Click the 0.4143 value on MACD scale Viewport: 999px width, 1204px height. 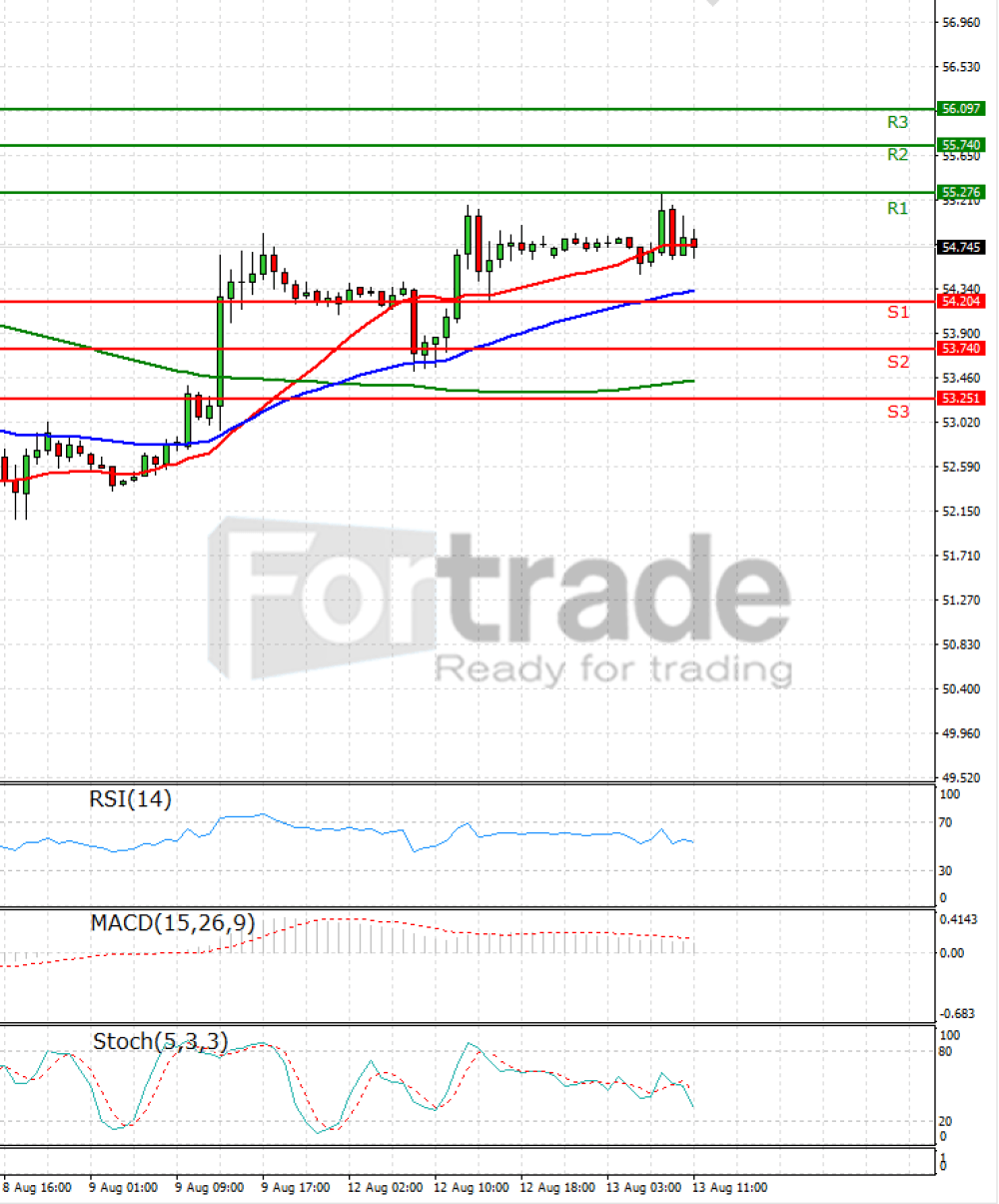958,920
